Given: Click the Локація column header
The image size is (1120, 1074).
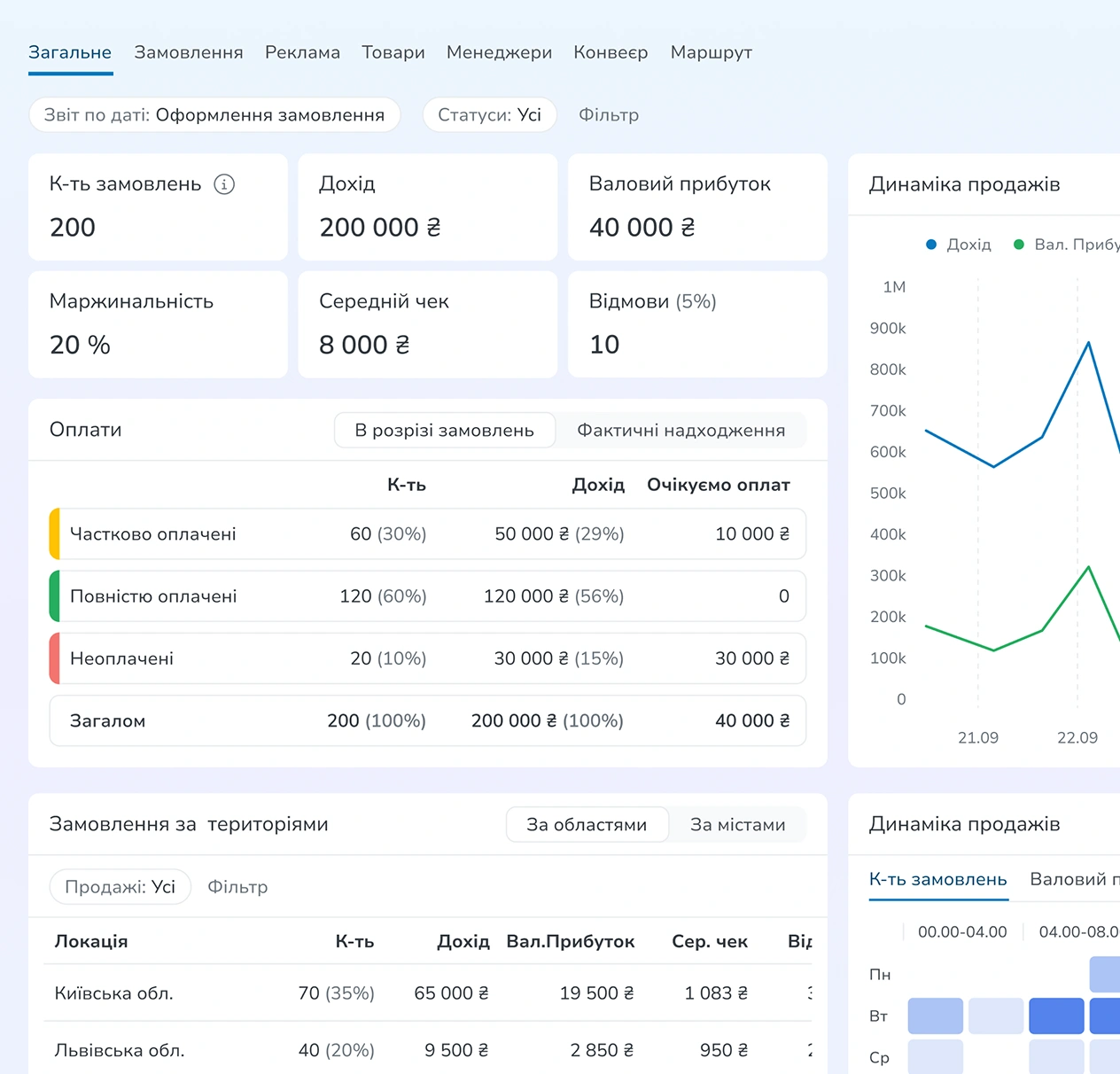Looking at the screenshot, I should pyautogui.click(x=91, y=942).
